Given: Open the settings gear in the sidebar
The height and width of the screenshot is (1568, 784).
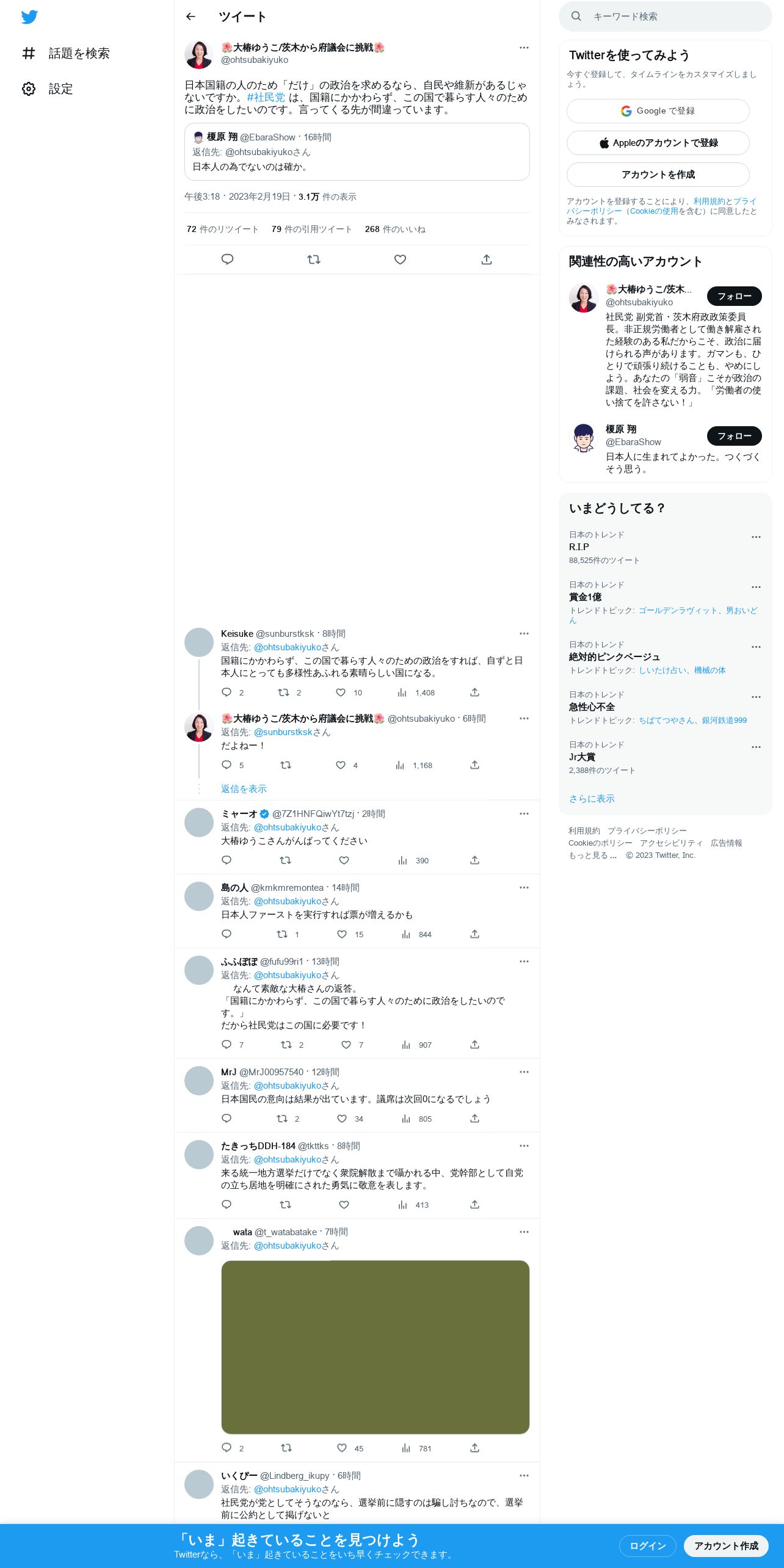Looking at the screenshot, I should tap(29, 89).
